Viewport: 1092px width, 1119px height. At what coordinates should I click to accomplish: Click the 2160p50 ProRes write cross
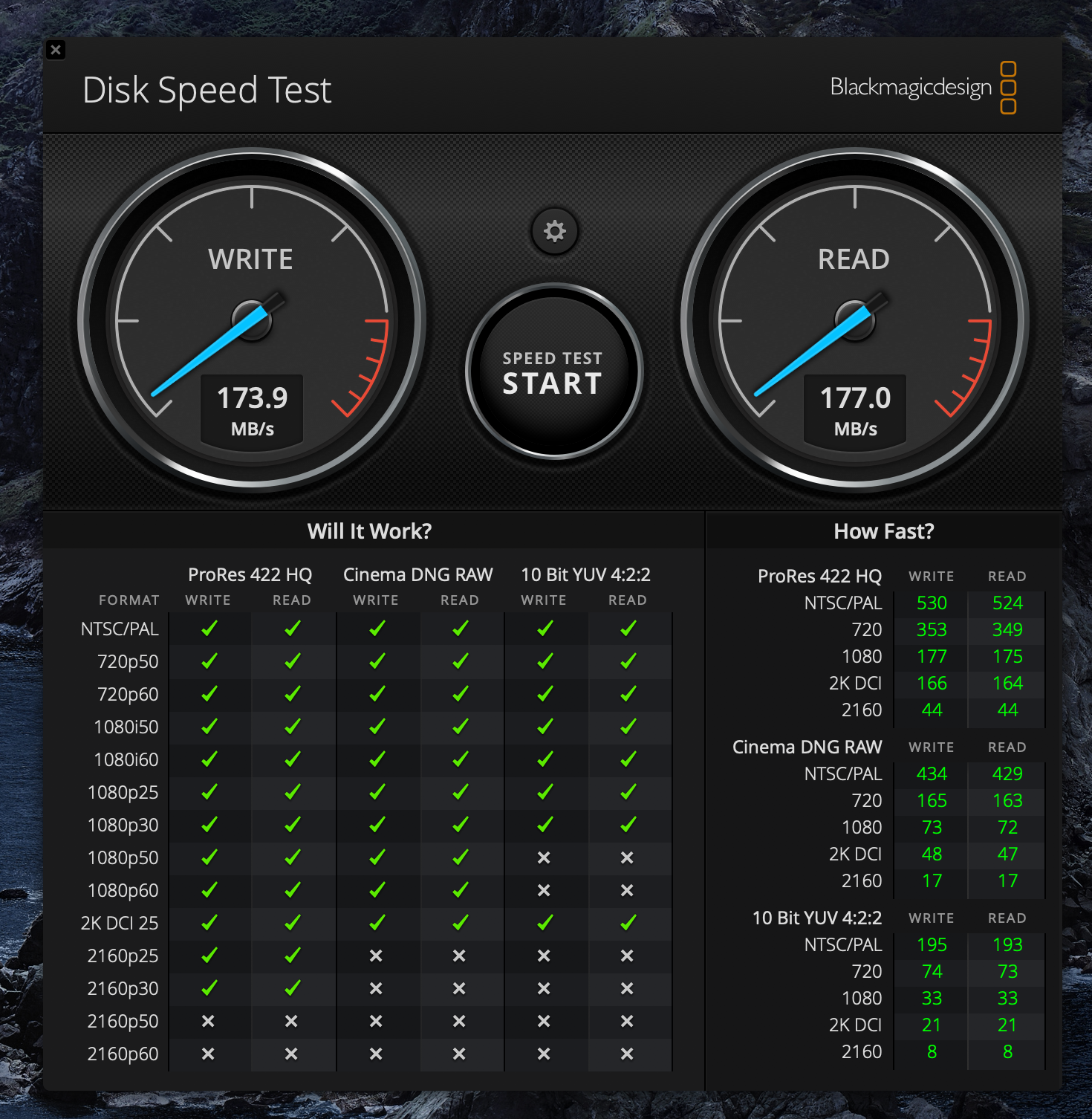208,1021
